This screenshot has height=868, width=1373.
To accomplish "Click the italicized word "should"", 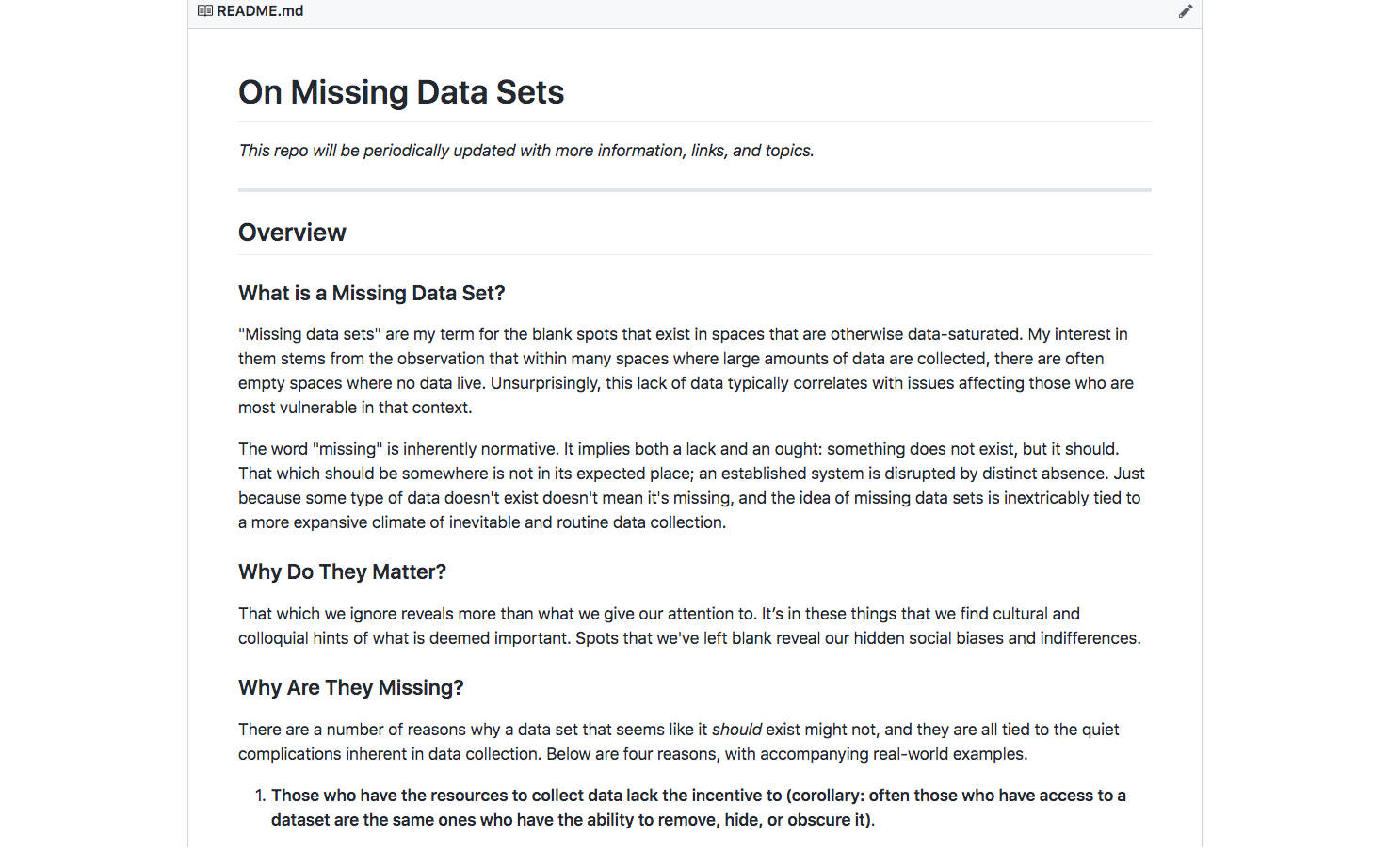I will 736,730.
